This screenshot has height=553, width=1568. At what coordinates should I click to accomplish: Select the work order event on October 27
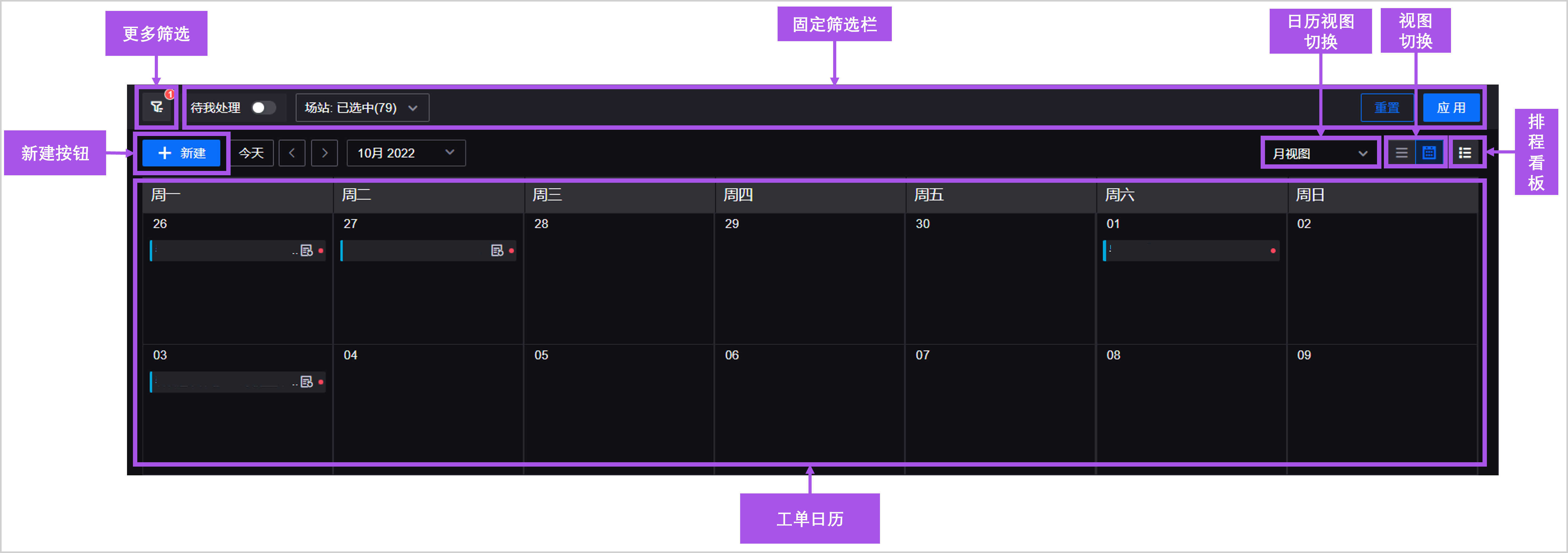(426, 250)
